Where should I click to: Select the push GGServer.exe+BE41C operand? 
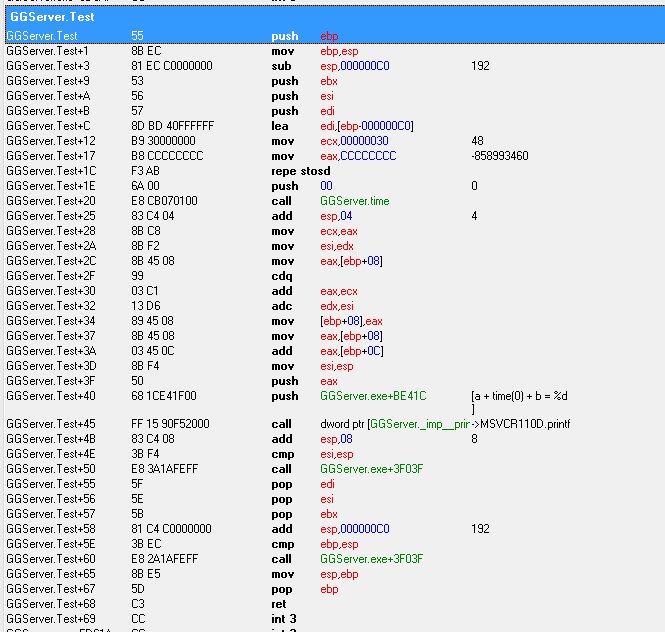373,396
